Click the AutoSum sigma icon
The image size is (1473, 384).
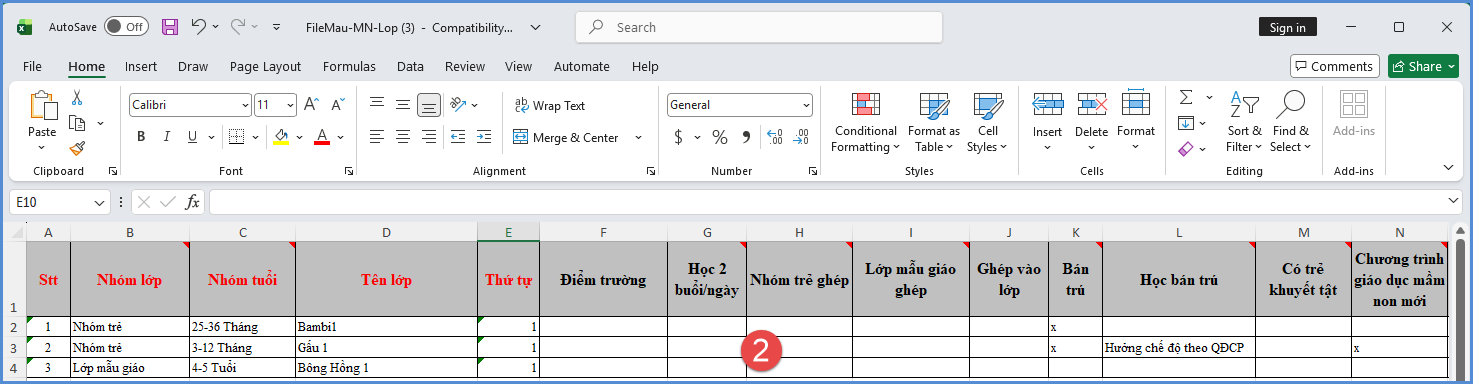[1186, 98]
